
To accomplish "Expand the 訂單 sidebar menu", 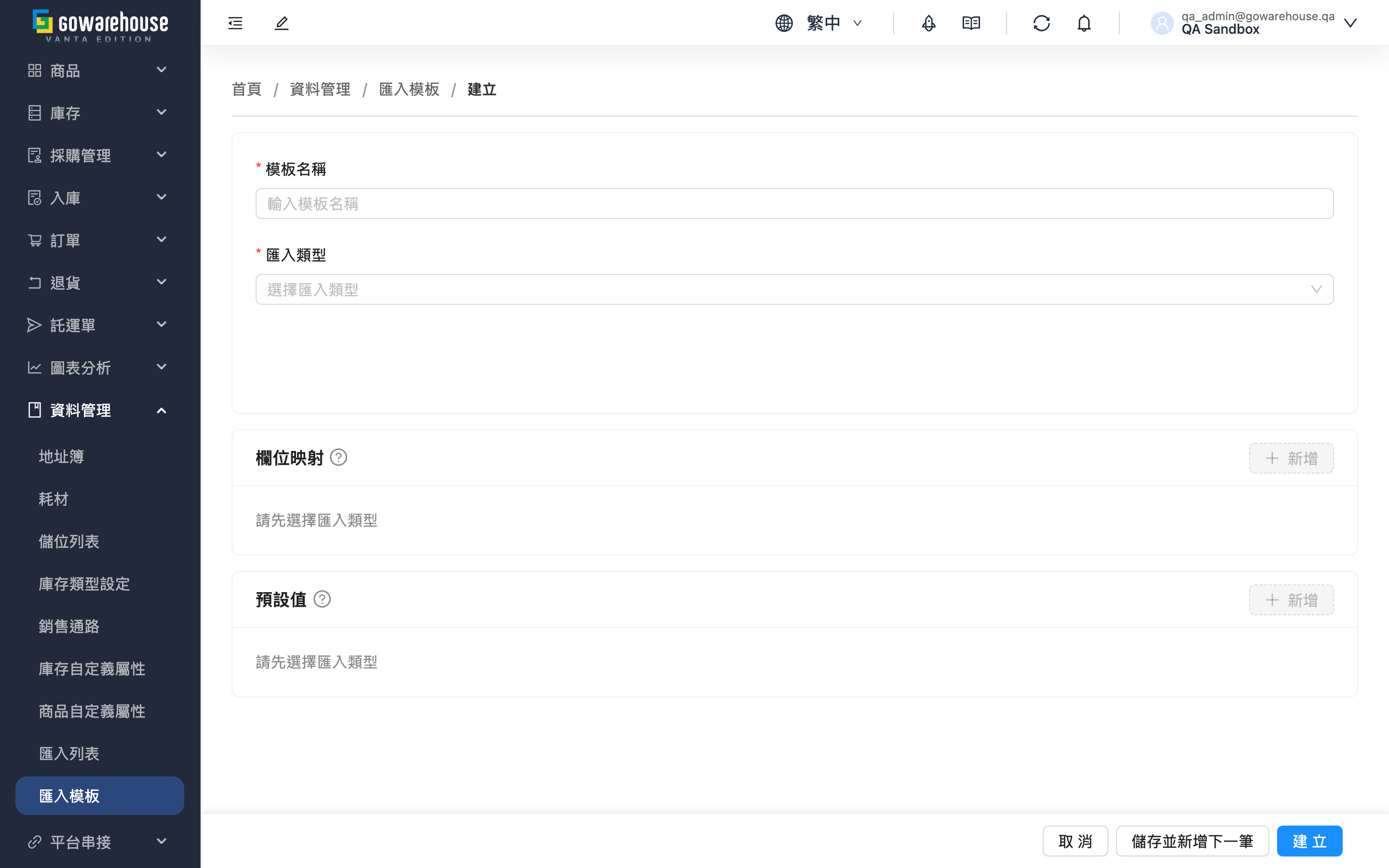I will [162, 240].
